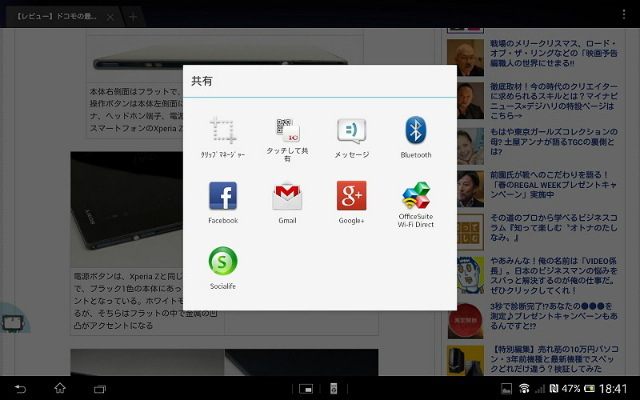The width and height of the screenshot is (640, 400).
Task: Open その道のプロから学べるビジネスコラム link
Action: pyautogui.click(x=554, y=228)
